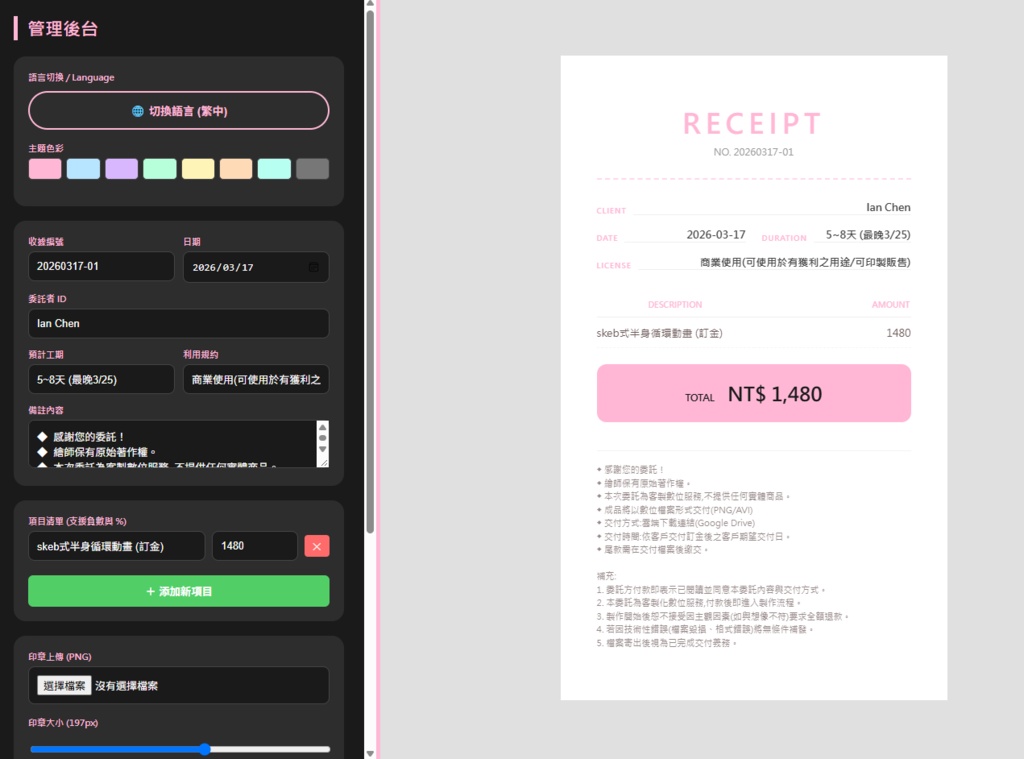The height and width of the screenshot is (759, 1024).
Task: Click inside the 備註內容 notes textarea
Action: pos(172,444)
